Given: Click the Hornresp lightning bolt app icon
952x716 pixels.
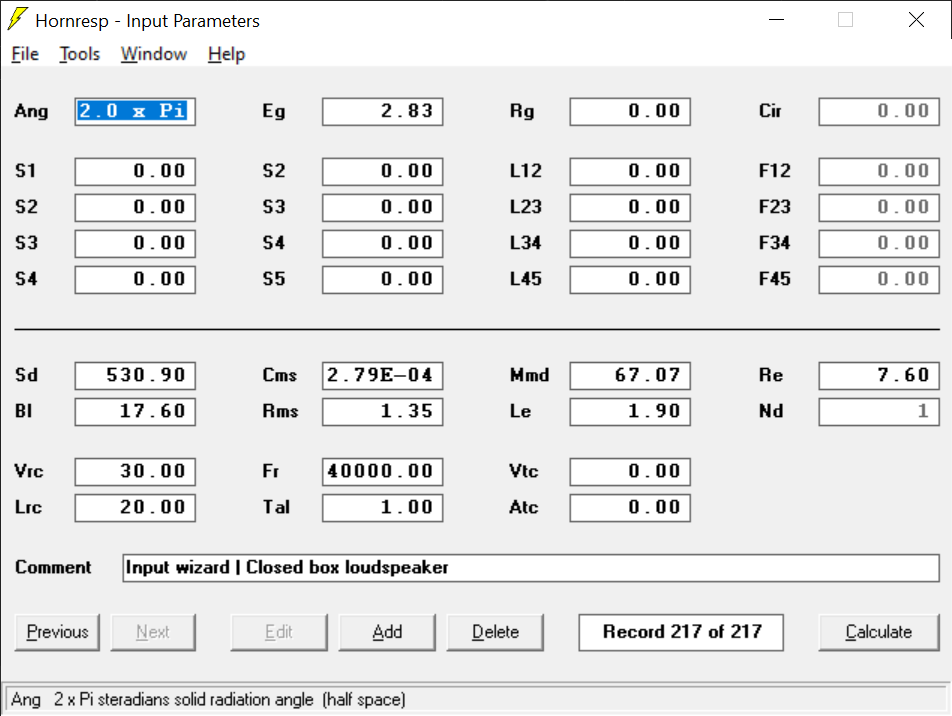Looking at the screenshot, I should 18,19.
